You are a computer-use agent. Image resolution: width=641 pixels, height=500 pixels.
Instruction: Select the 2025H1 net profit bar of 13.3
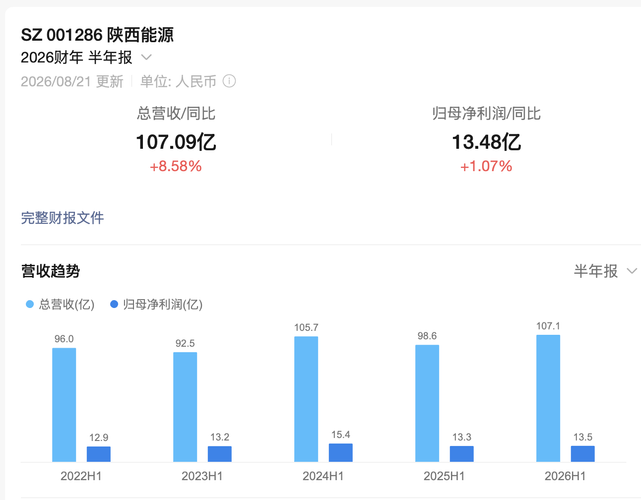tap(462, 454)
